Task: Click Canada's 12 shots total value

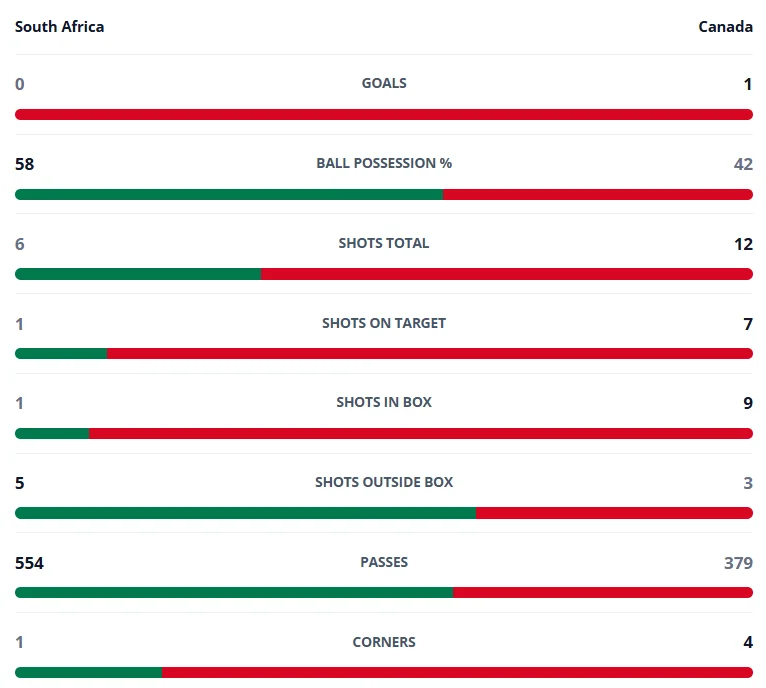Action: click(744, 244)
